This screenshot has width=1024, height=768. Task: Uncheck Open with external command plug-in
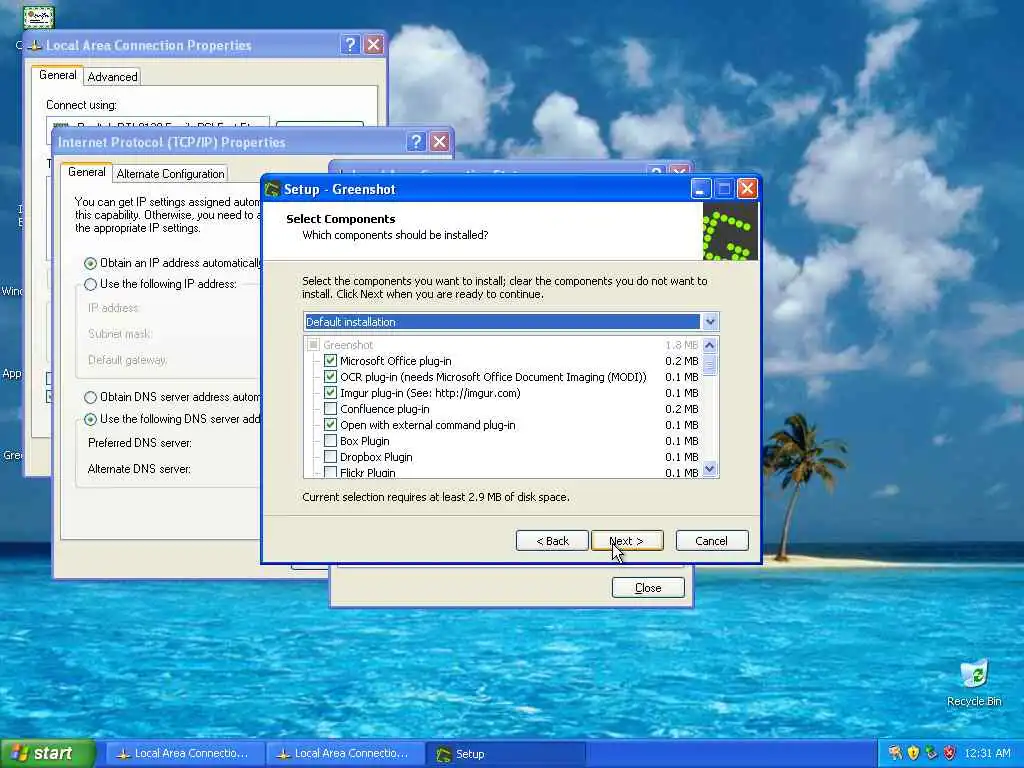(330, 424)
